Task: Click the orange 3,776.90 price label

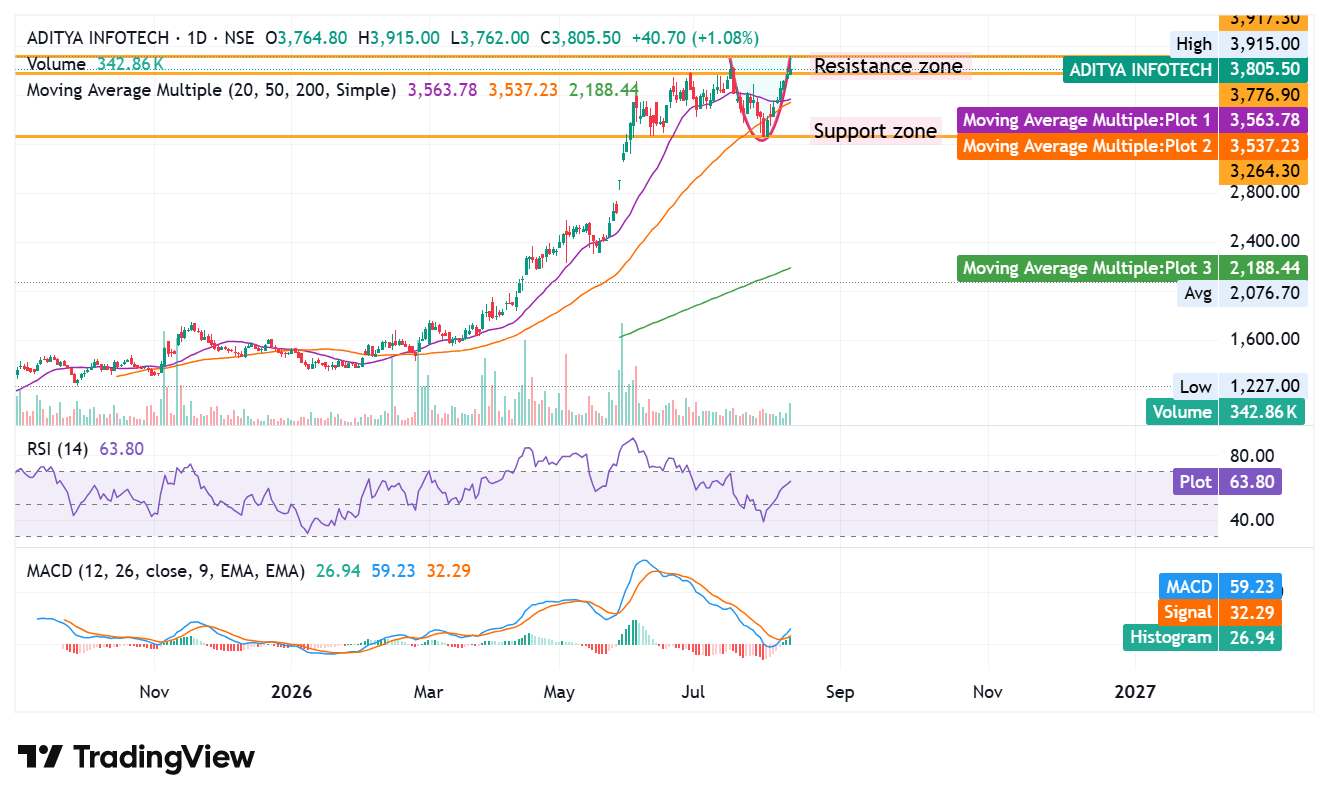Action: coord(1265,95)
